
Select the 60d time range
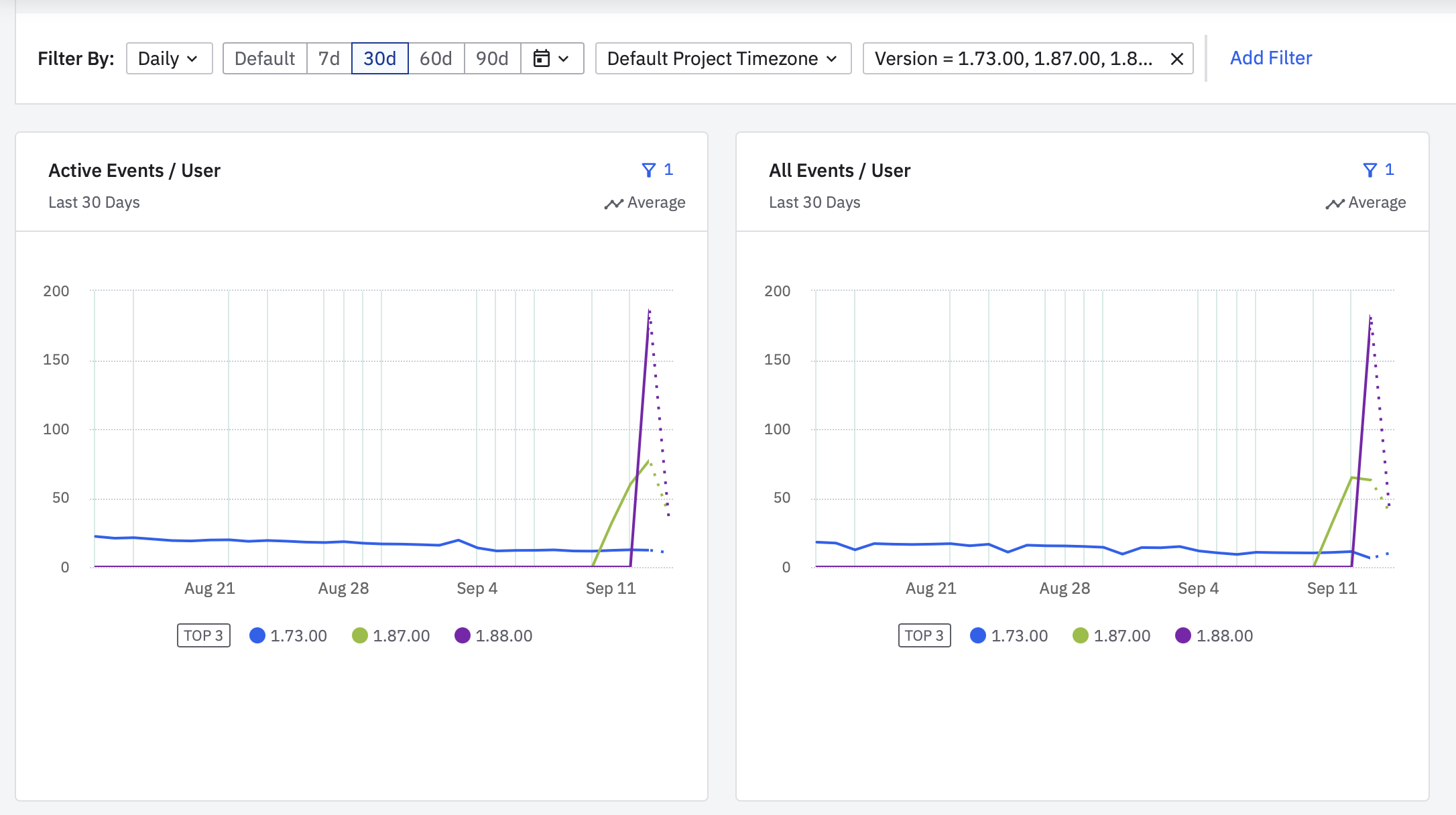(x=436, y=58)
